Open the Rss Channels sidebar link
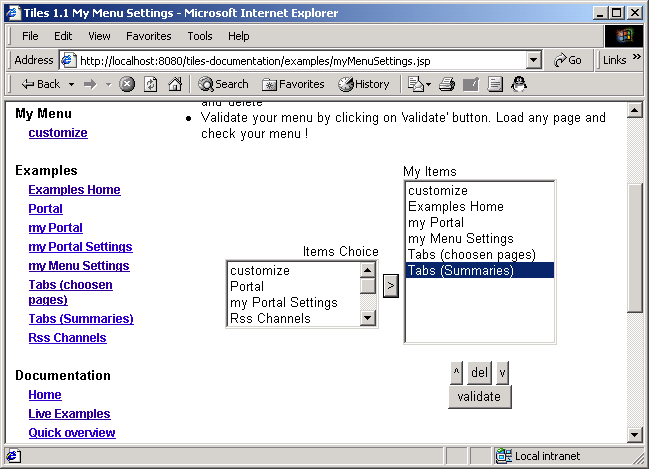649x469 pixels. pyautogui.click(x=67, y=338)
